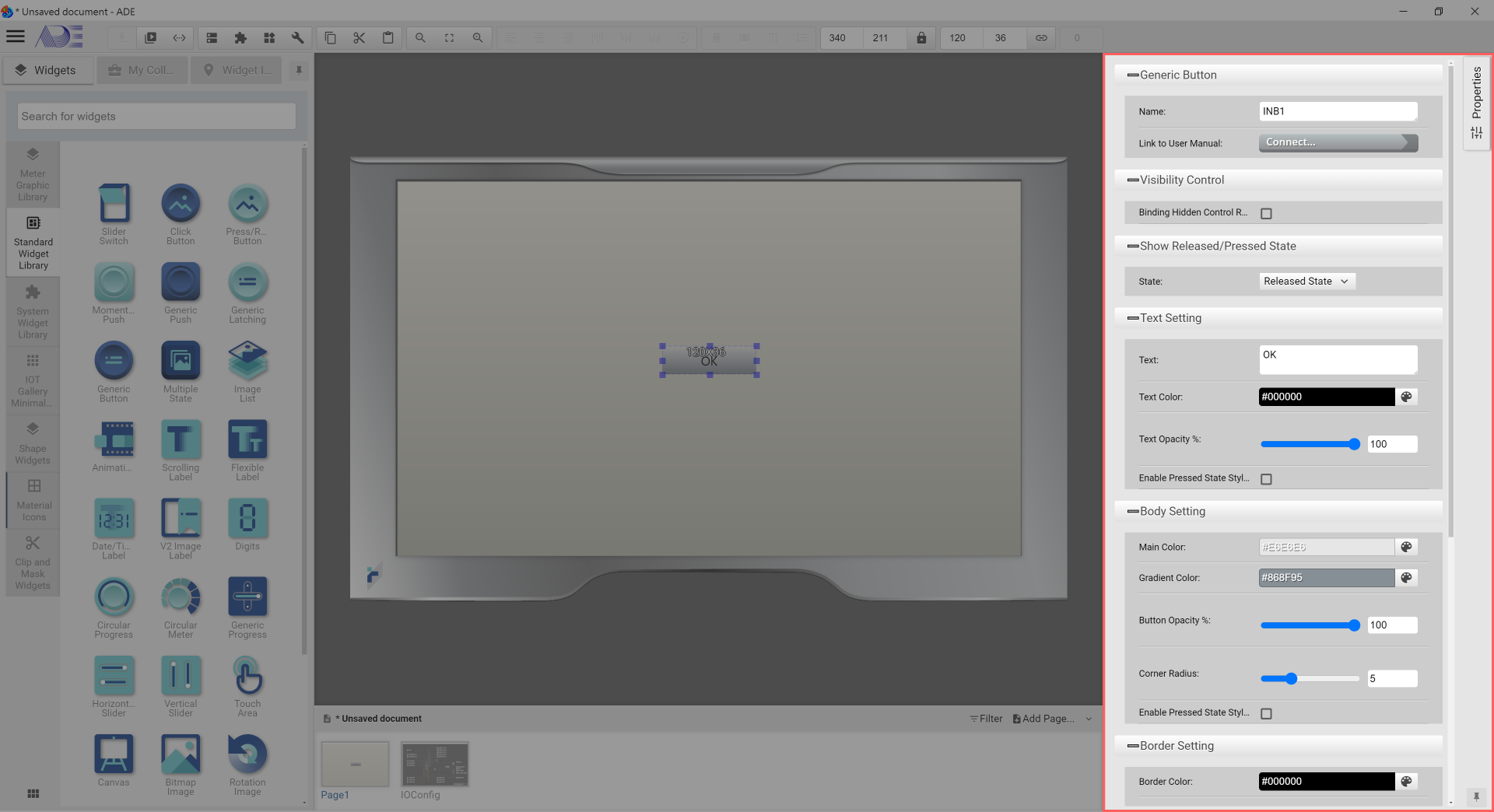This screenshot has width=1494, height=812.
Task: Enable Pressed State Style under Body Setting
Action: coord(1266,713)
